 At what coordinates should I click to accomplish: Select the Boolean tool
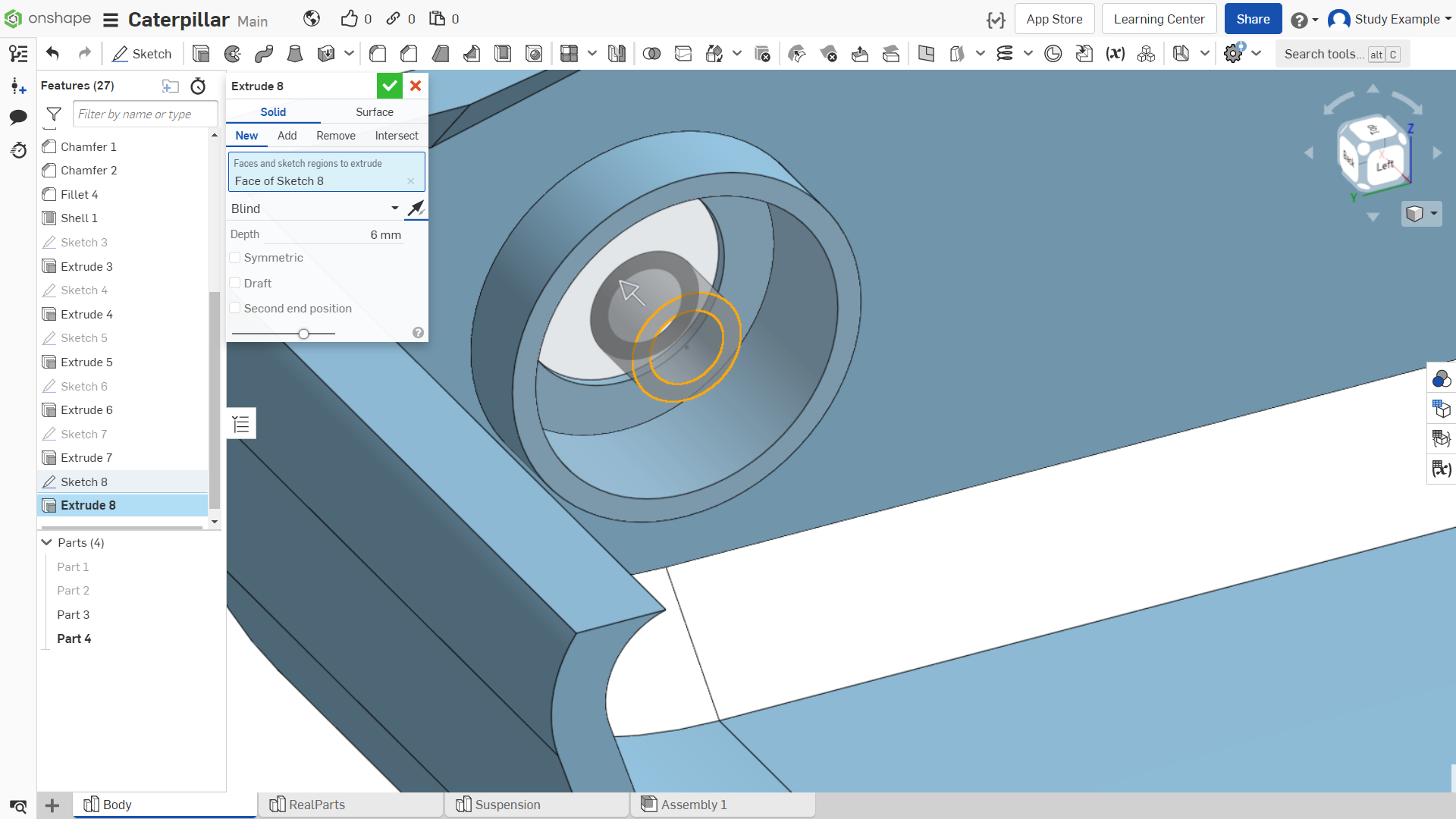coord(651,53)
